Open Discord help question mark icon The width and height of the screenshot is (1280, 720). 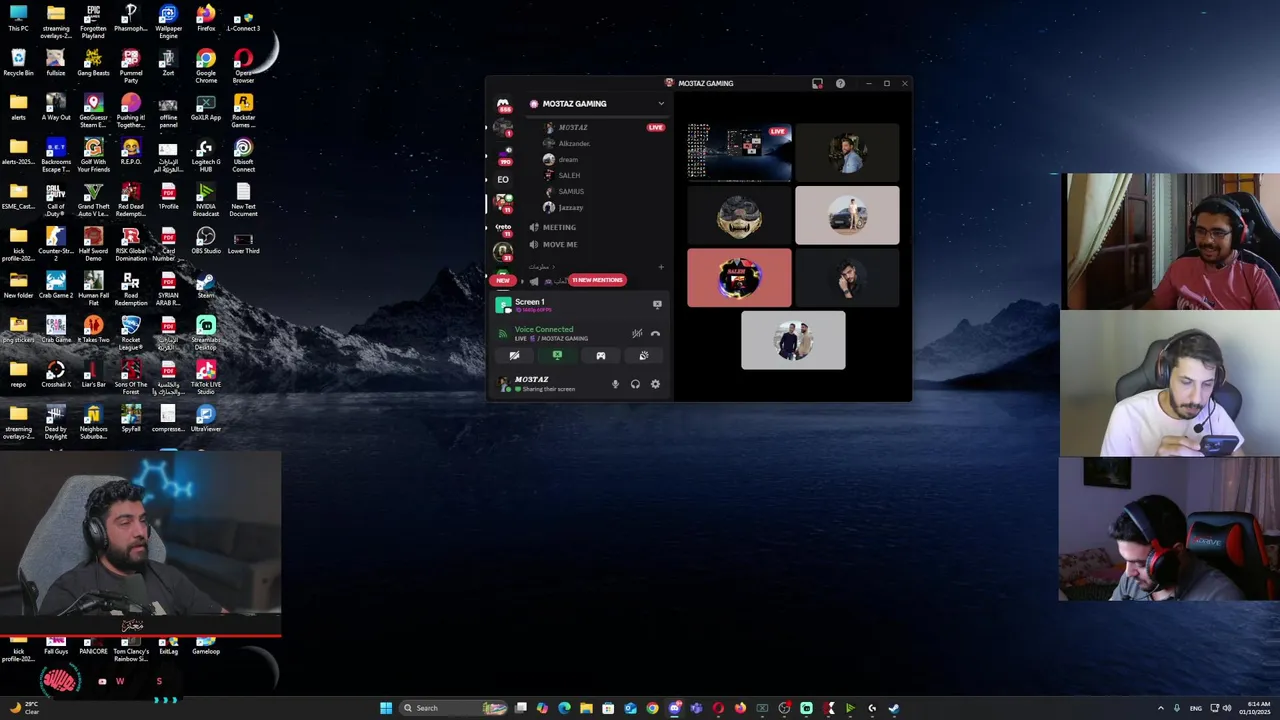pos(840,84)
